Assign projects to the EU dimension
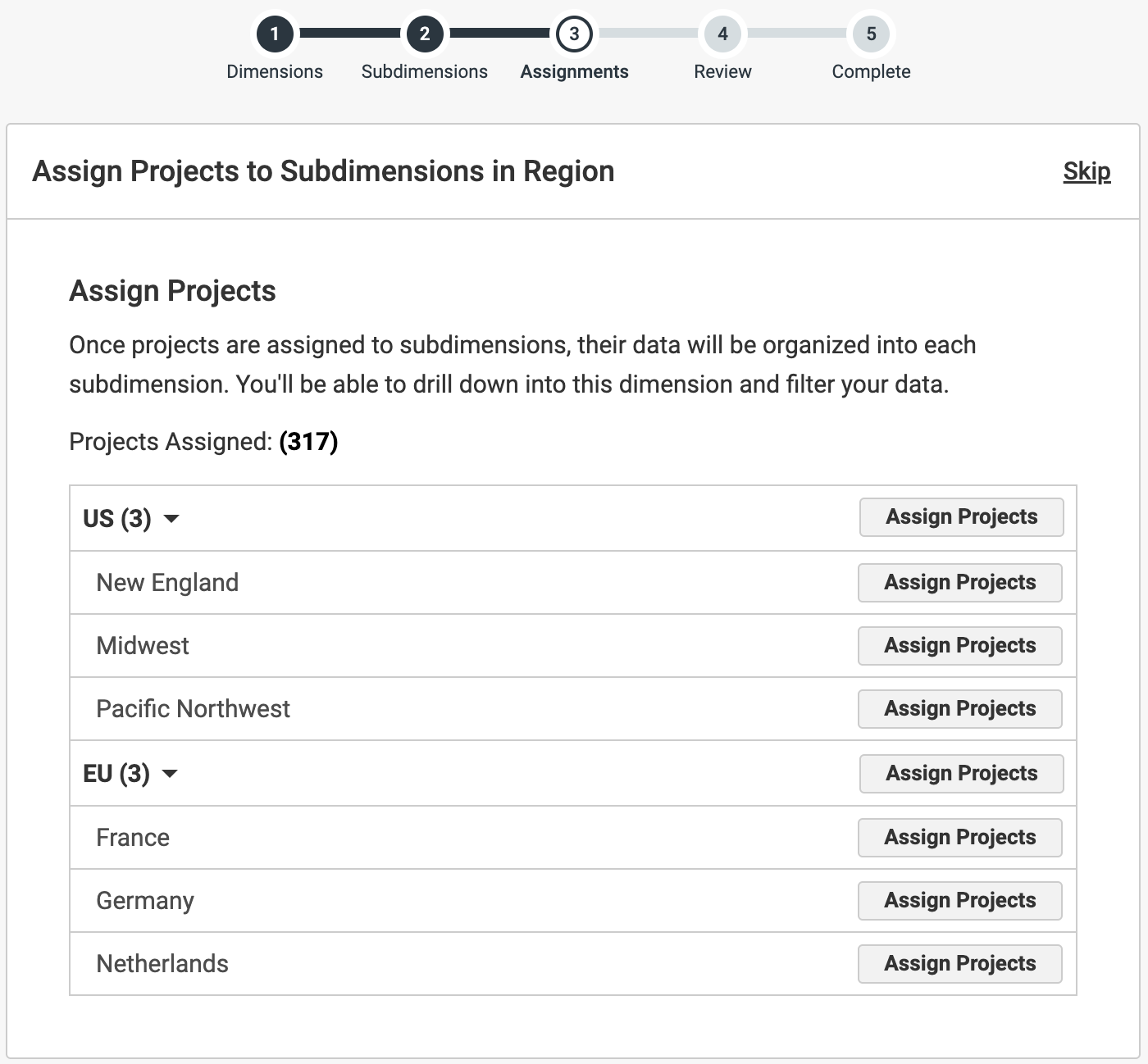The width and height of the screenshot is (1148, 1064). click(x=961, y=774)
